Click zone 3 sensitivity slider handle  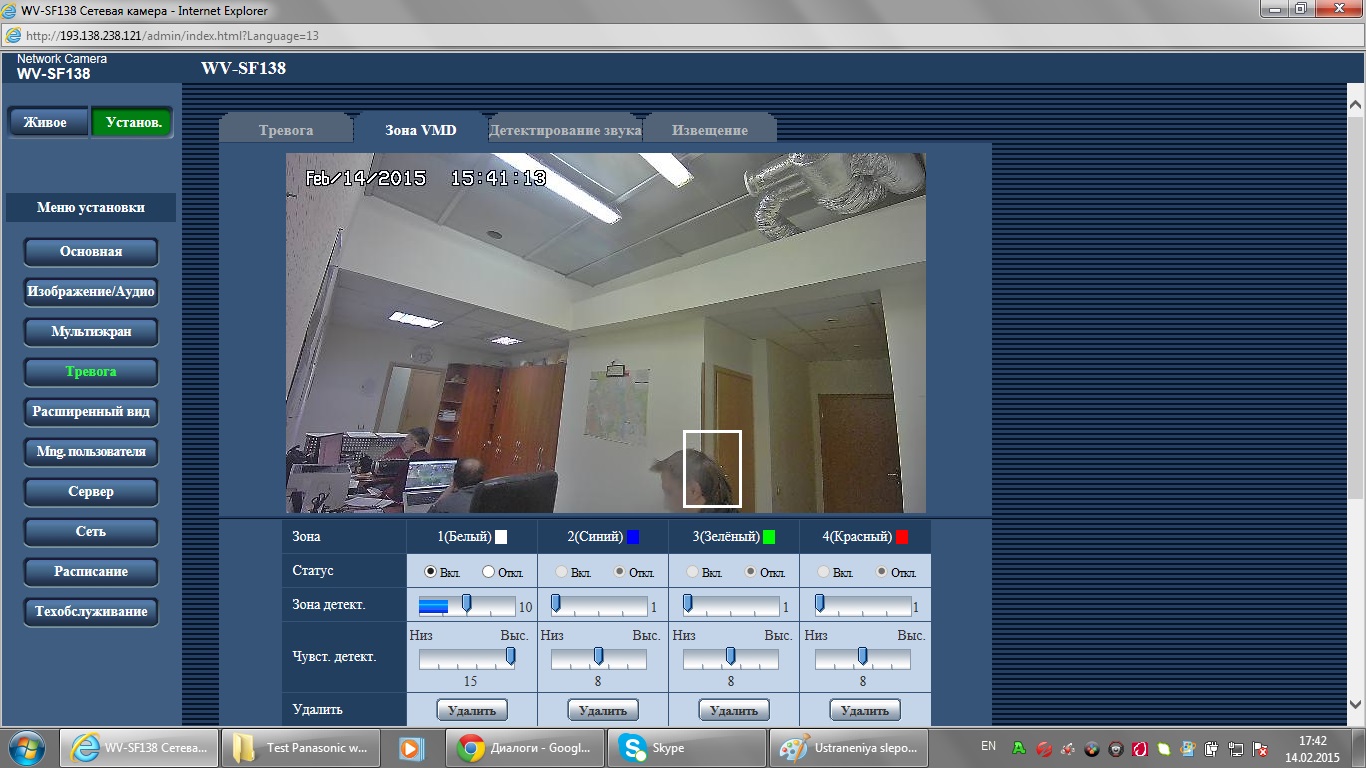730,656
